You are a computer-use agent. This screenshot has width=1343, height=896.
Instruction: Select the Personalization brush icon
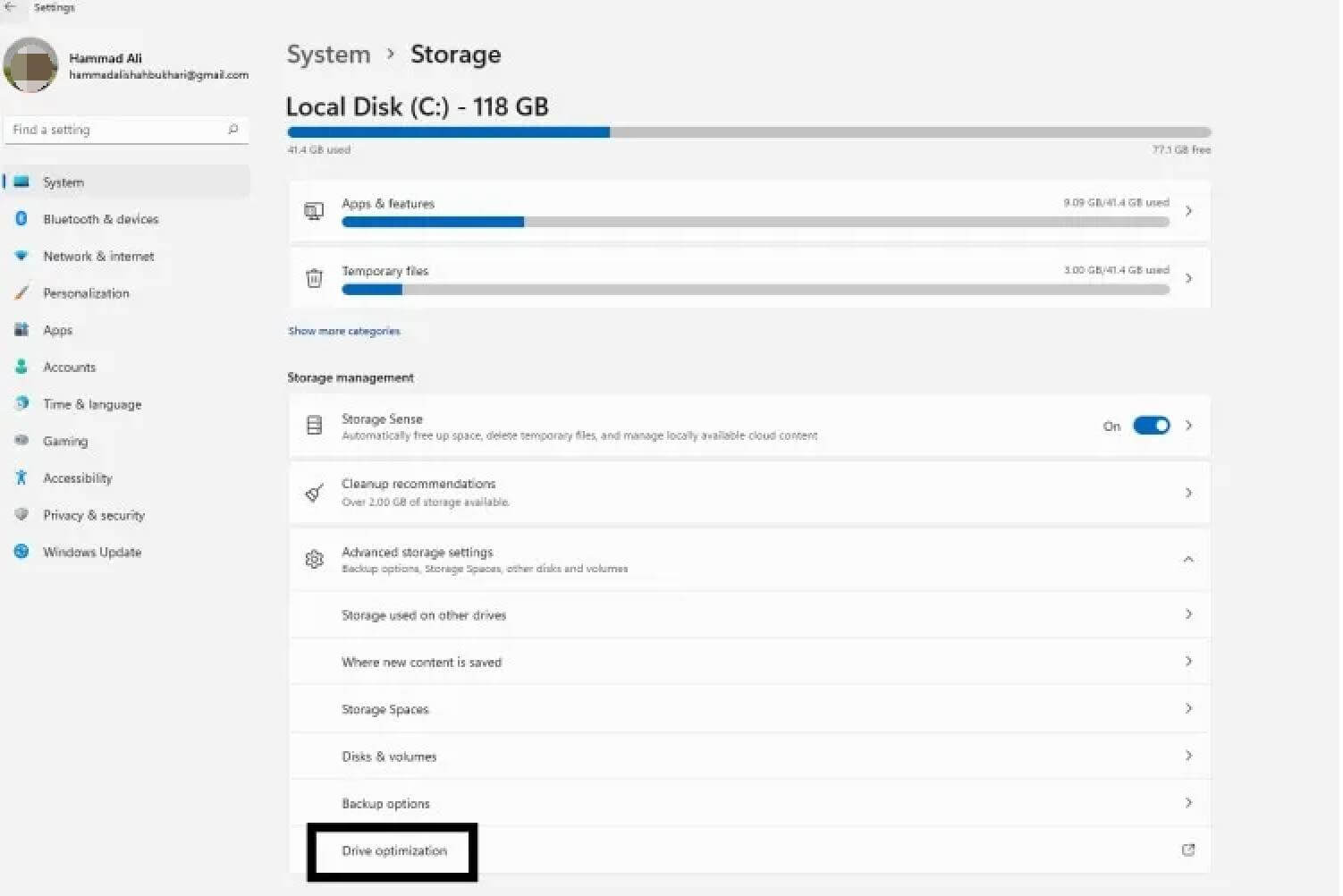coord(21,292)
